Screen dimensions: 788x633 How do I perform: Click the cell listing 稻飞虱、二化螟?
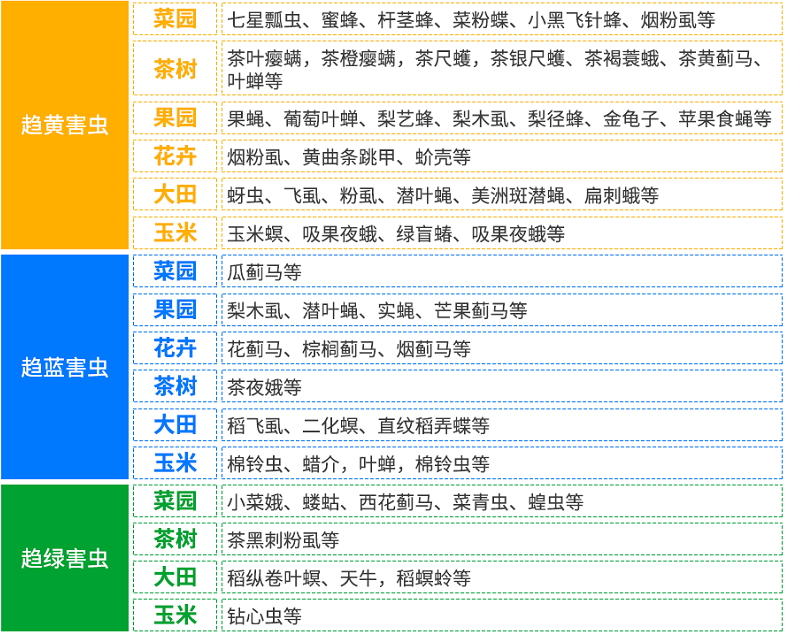coord(500,425)
